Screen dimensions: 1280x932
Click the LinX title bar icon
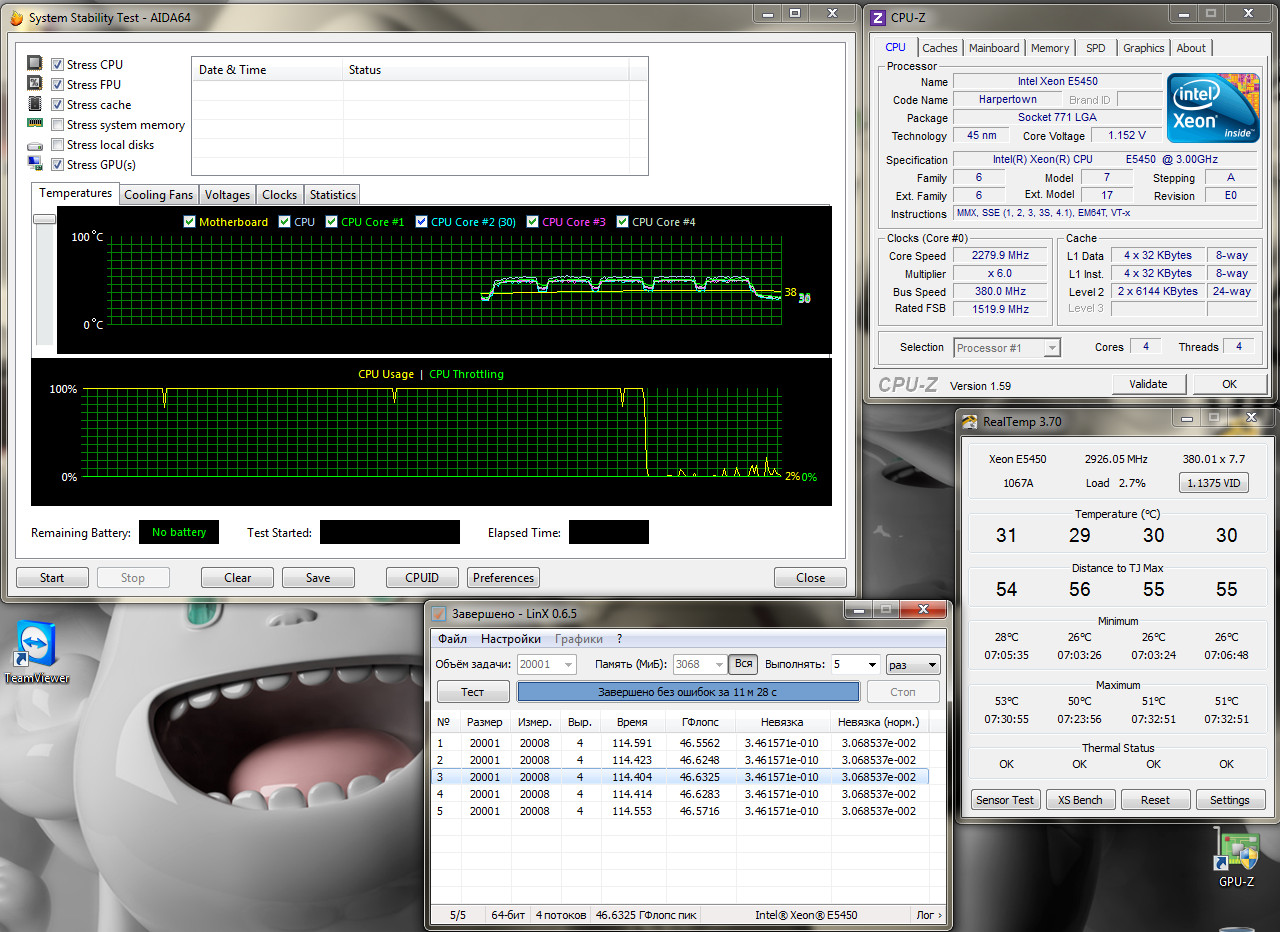click(x=438, y=613)
